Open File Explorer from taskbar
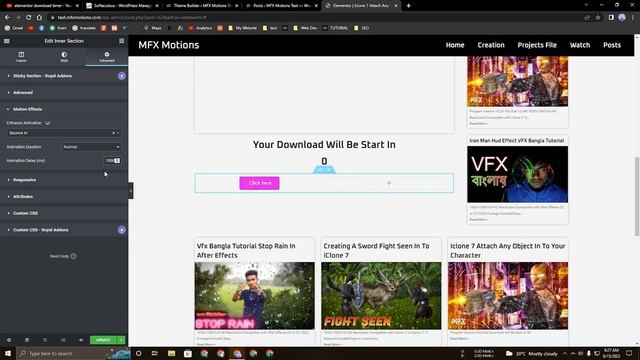The image size is (640, 360). 171,353
